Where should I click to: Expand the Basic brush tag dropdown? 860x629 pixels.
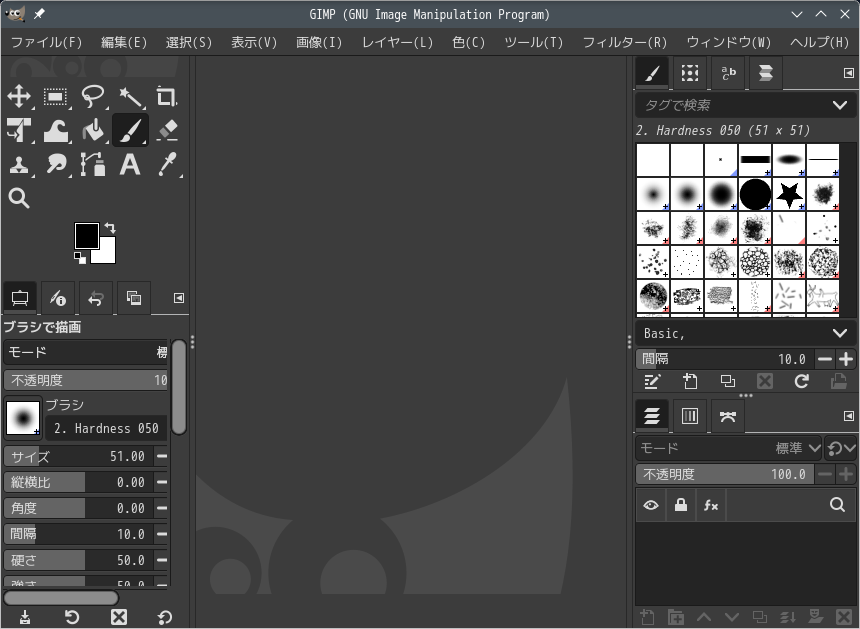click(x=839, y=333)
